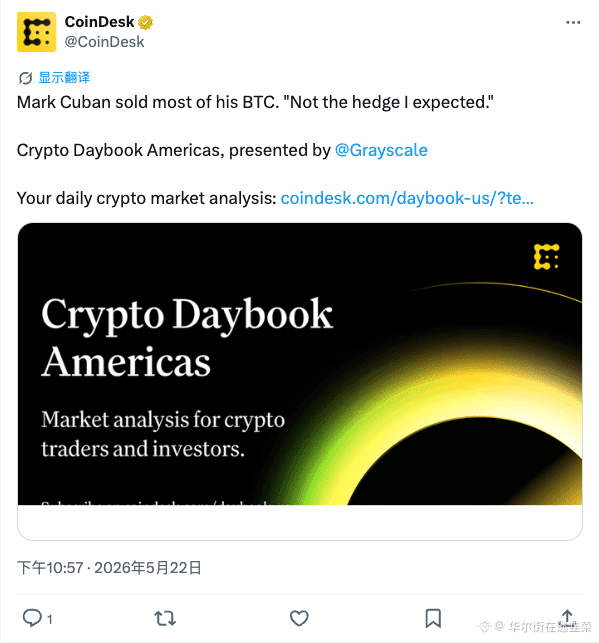Open the Crypto Daybook Americas card image
599x643 pixels.
[300, 364]
